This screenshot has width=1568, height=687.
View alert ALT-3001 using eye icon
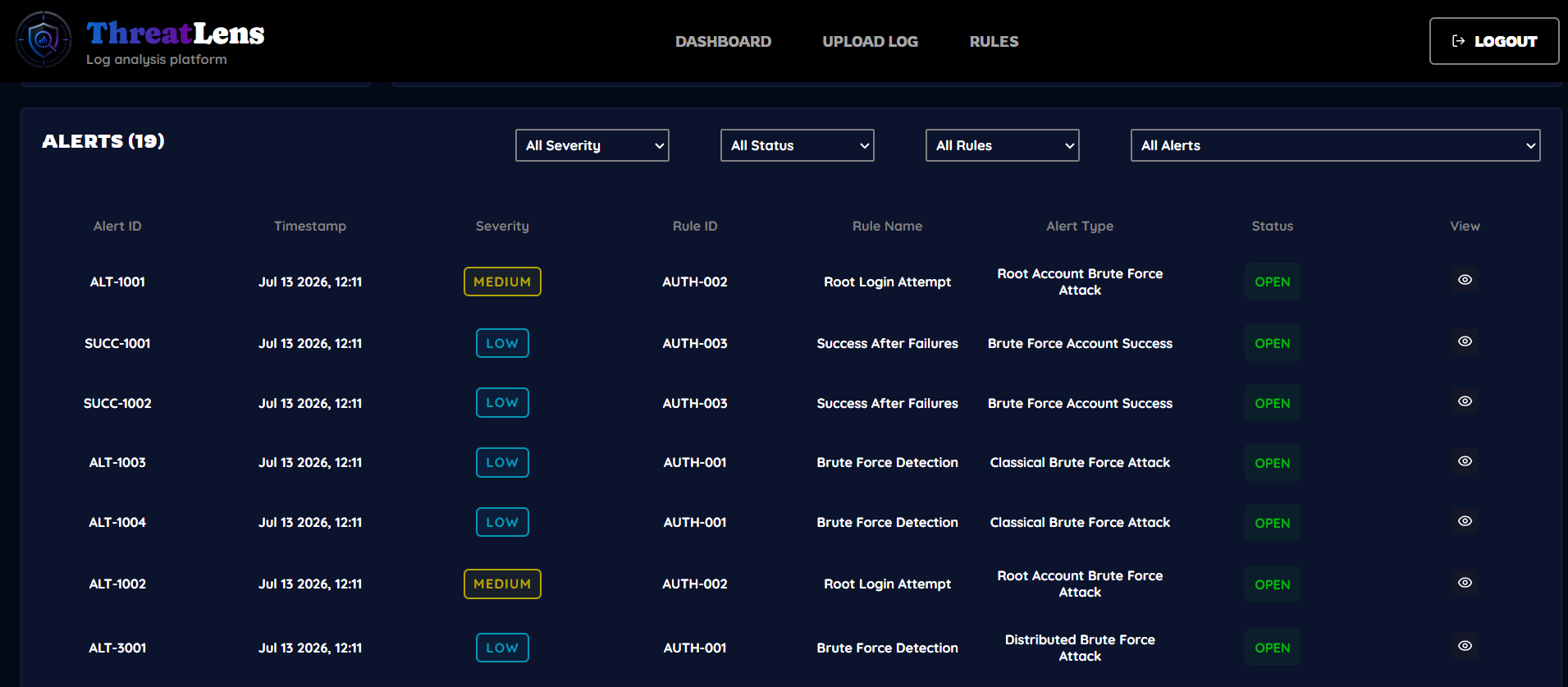coord(1465,646)
